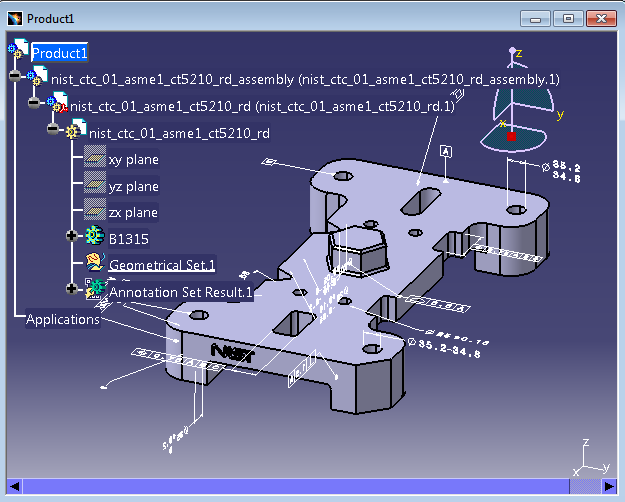The height and width of the screenshot is (502, 625).
Task: Click the left horizontal scrollbar arrow
Action: [x=14, y=486]
